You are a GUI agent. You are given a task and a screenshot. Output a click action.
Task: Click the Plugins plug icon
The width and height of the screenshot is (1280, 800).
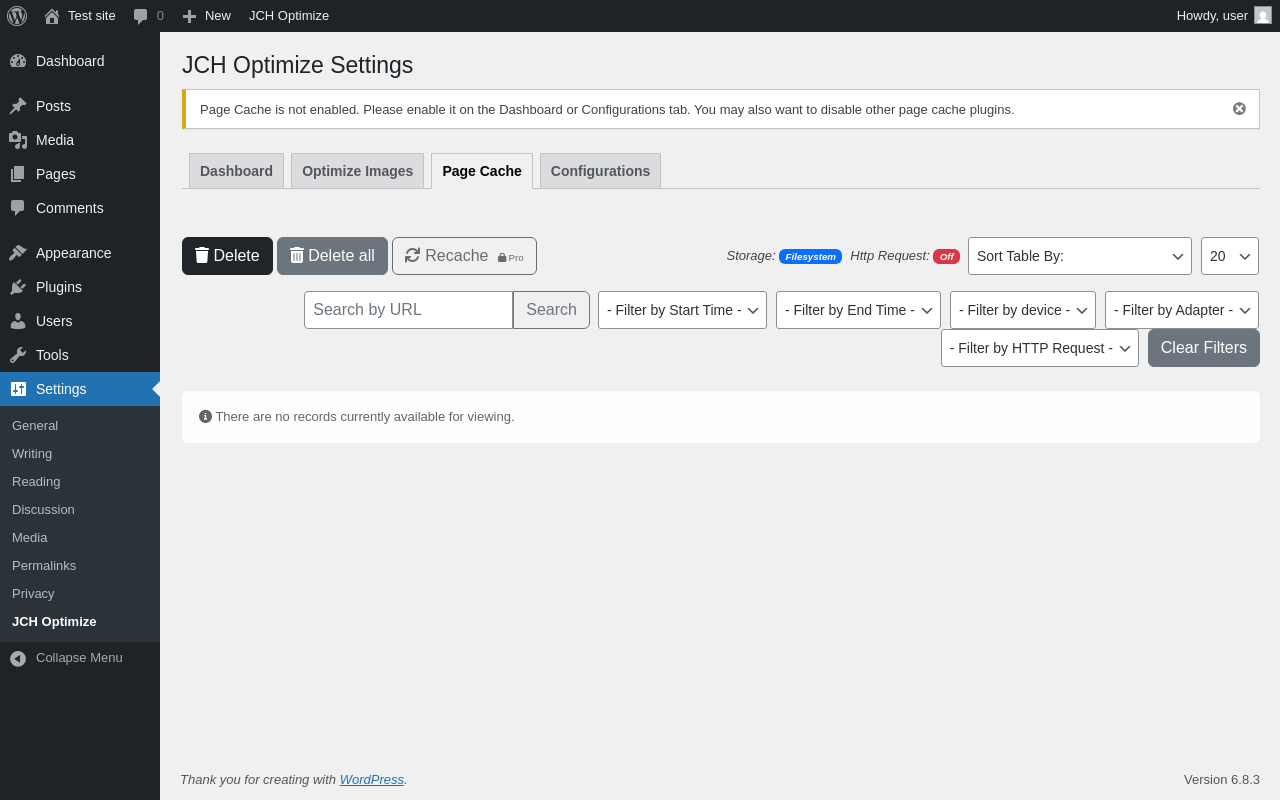(x=18, y=287)
